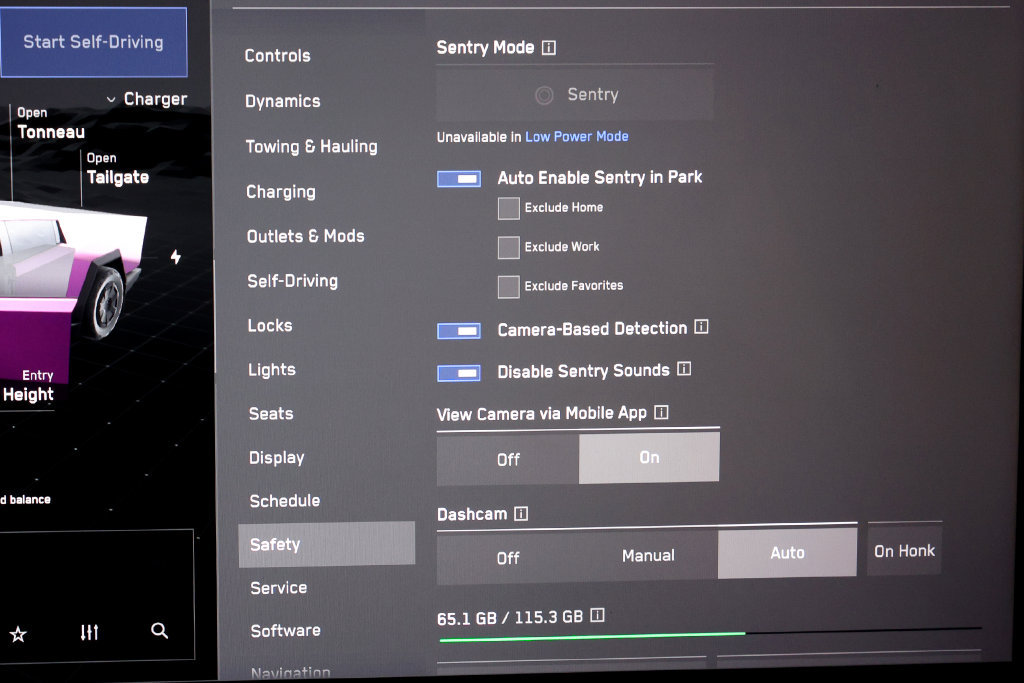
Task: Toggle Camera-Based Detection switch
Action: (458, 331)
